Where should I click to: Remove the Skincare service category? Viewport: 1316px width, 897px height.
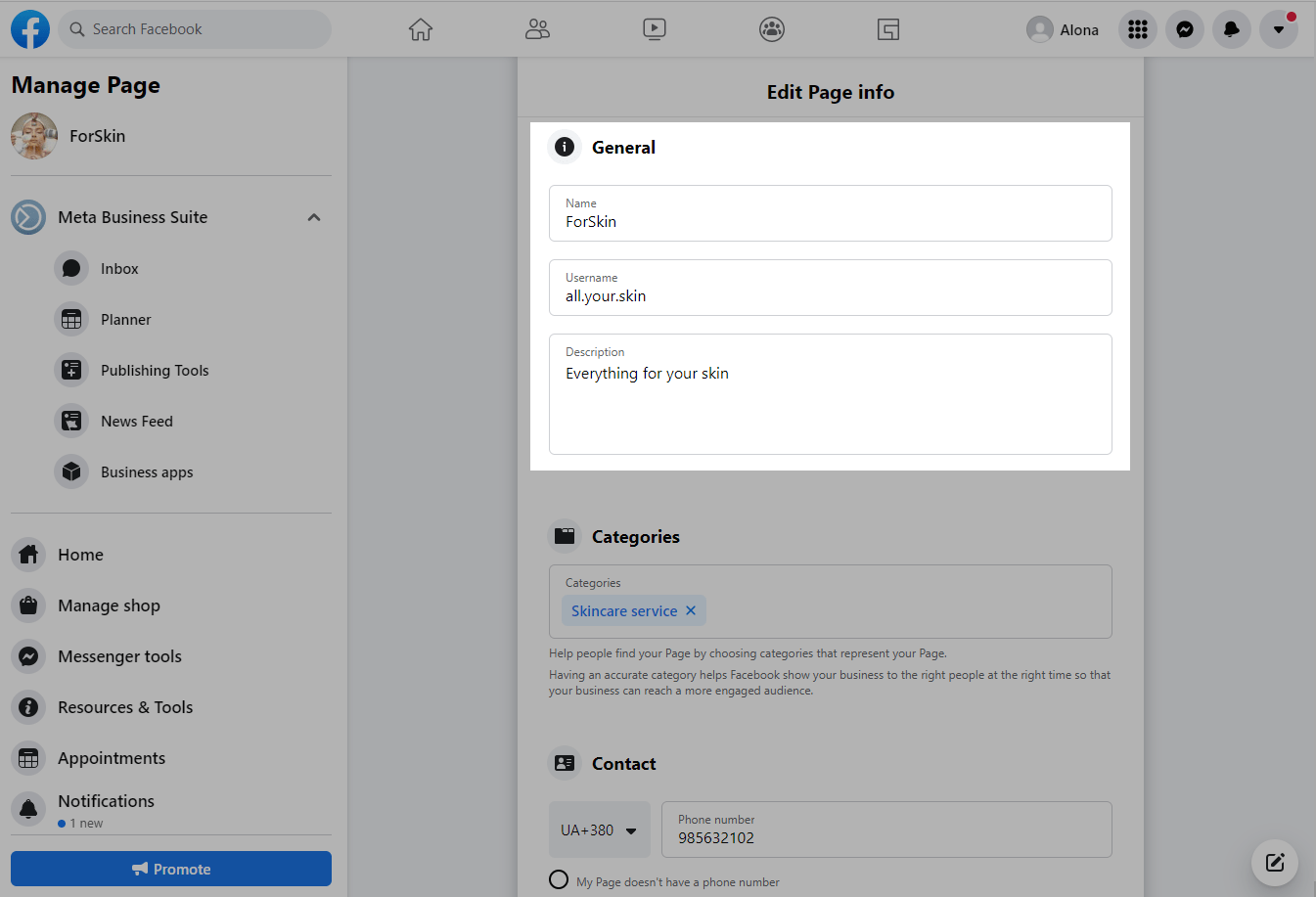691,610
